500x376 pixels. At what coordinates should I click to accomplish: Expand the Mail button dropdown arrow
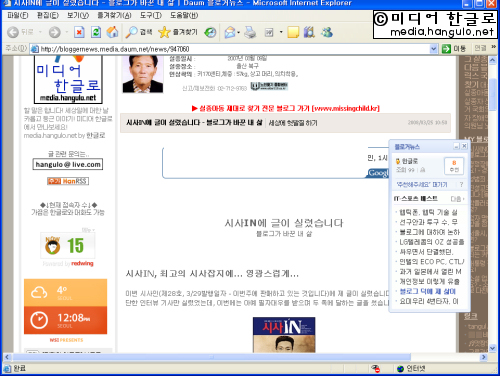click(238, 32)
